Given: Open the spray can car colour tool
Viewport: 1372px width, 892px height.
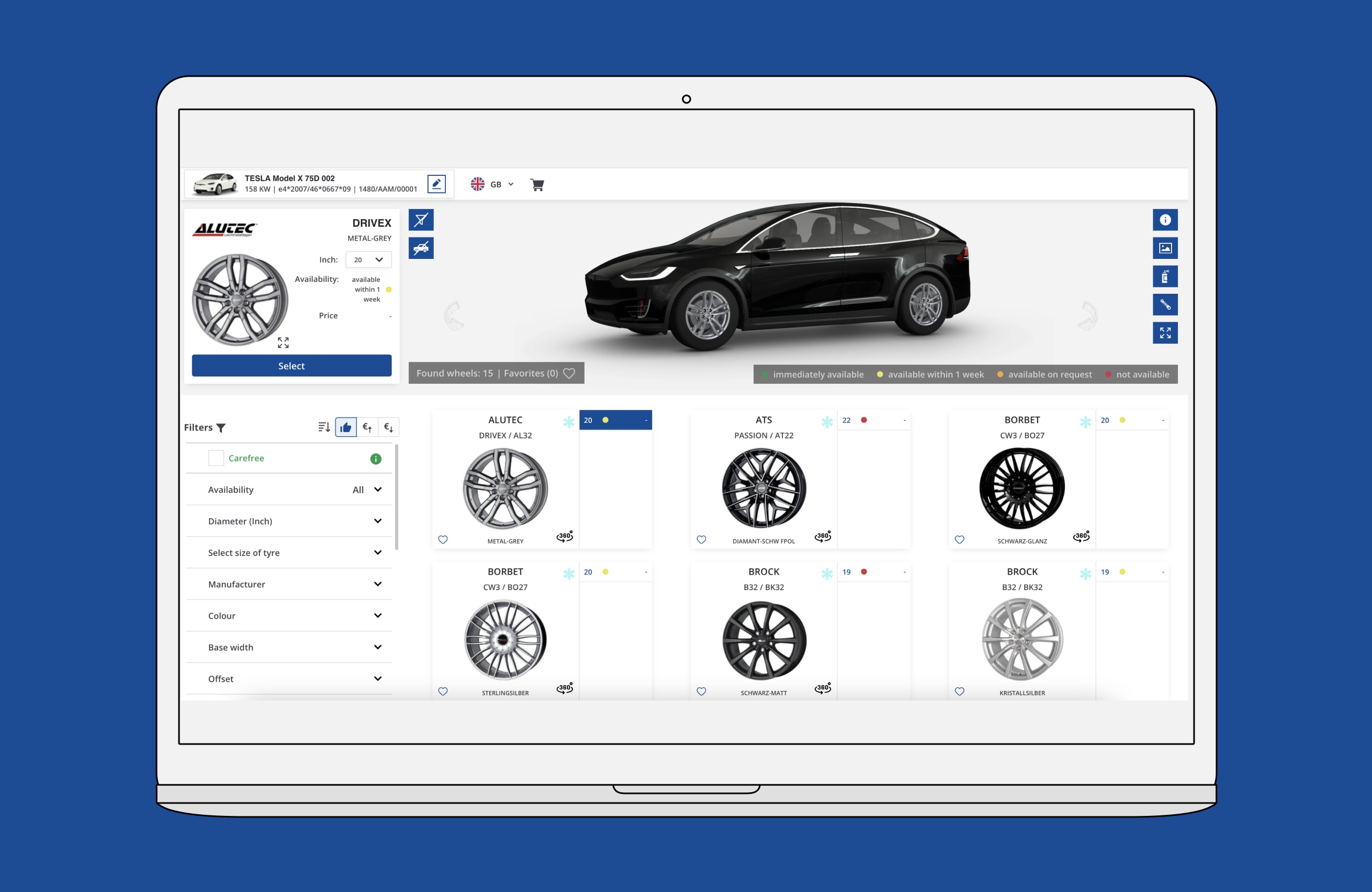Looking at the screenshot, I should coord(1165,276).
